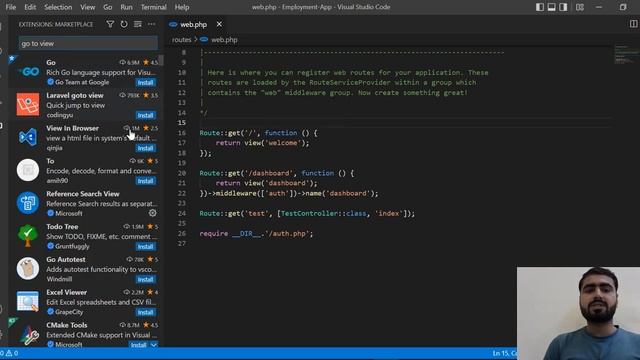The width and height of the screenshot is (640, 360).
Task: Close the web.php editor tab
Action: [219, 24]
